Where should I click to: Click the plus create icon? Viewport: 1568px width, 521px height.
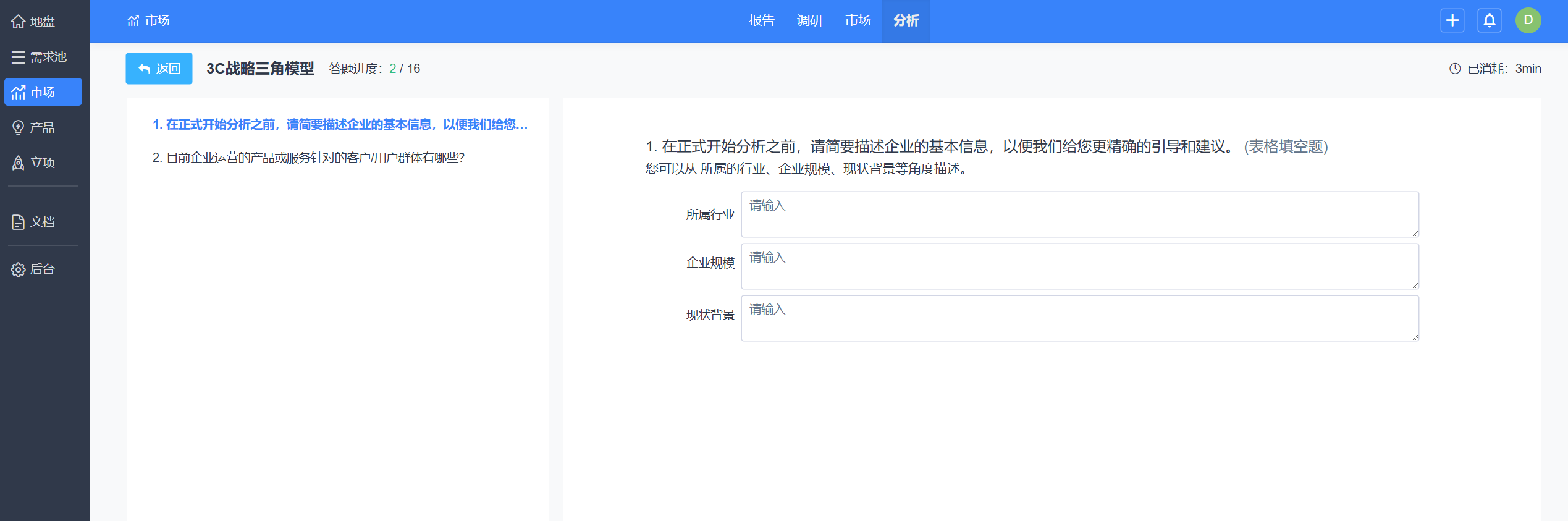coord(1452,20)
